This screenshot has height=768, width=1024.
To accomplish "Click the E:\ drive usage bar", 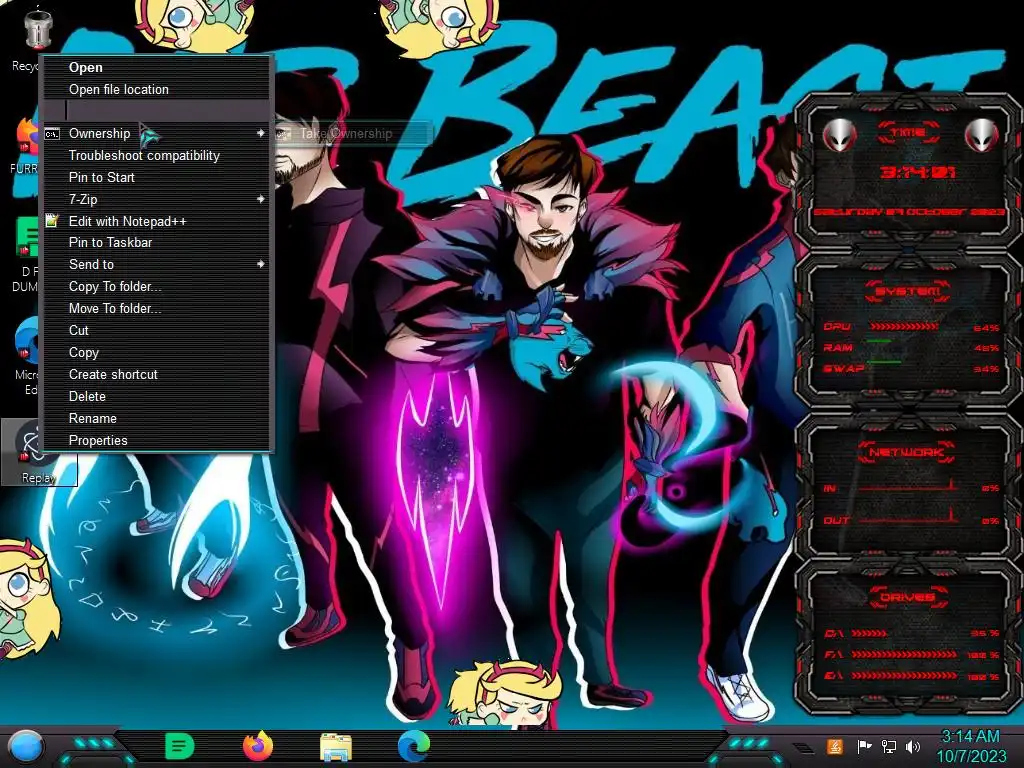I will (x=904, y=676).
